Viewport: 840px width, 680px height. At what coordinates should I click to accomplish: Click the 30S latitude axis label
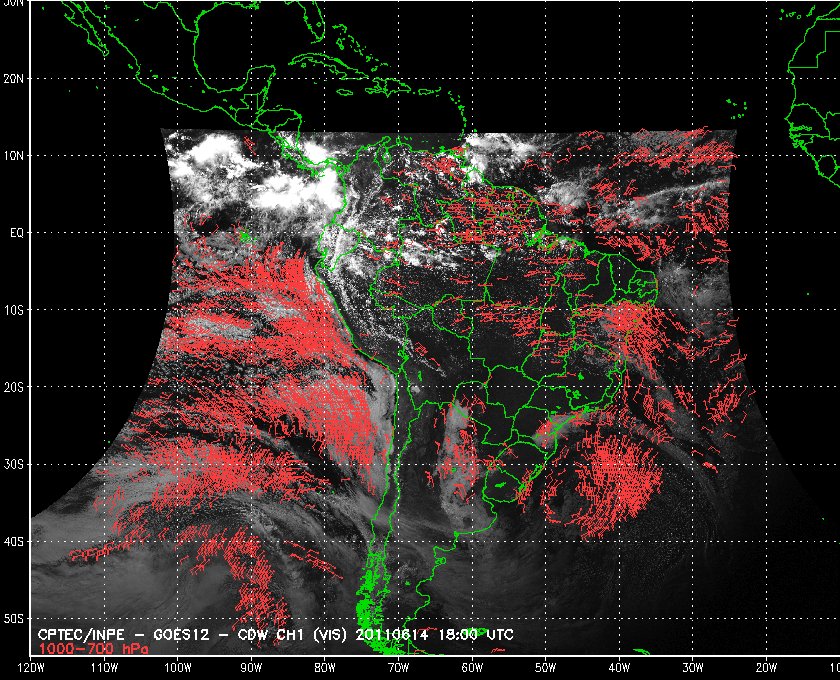coord(13,464)
